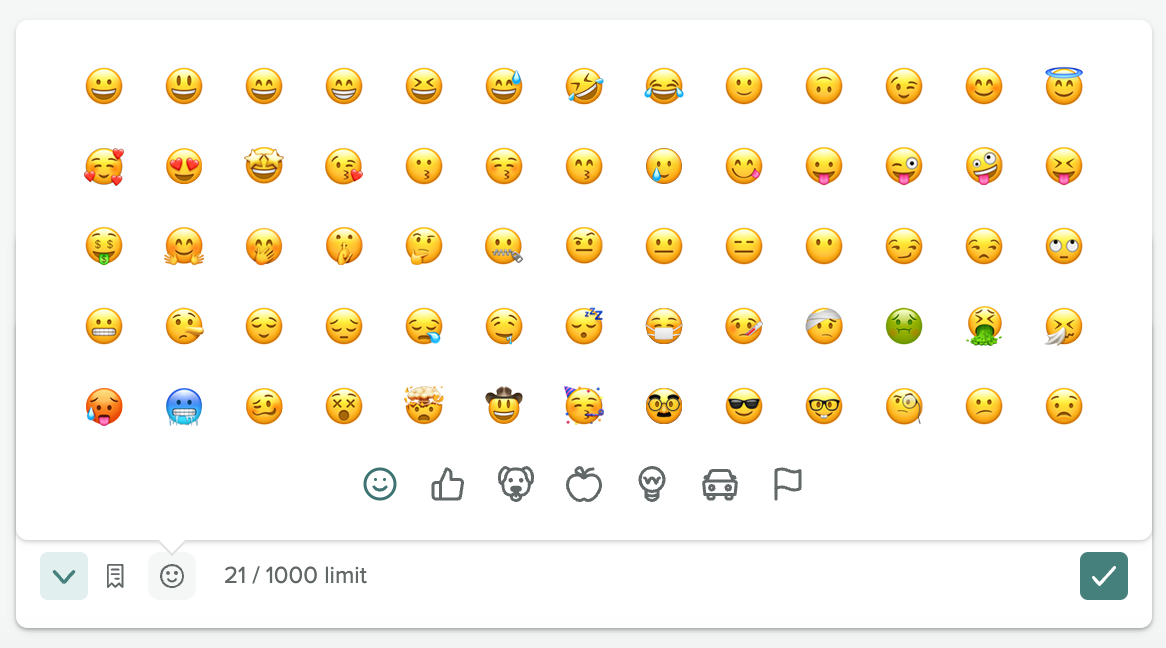Toggle the emoji picker smiley button
The height and width of the screenshot is (648, 1166).
(172, 576)
